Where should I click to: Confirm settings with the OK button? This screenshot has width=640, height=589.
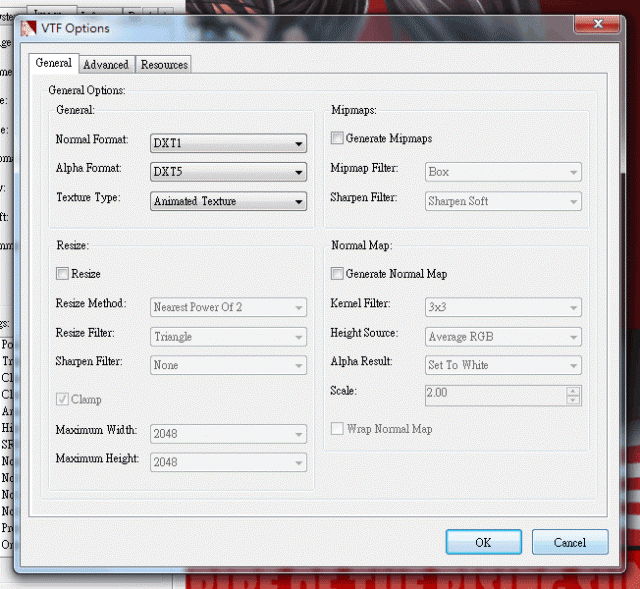tap(483, 542)
